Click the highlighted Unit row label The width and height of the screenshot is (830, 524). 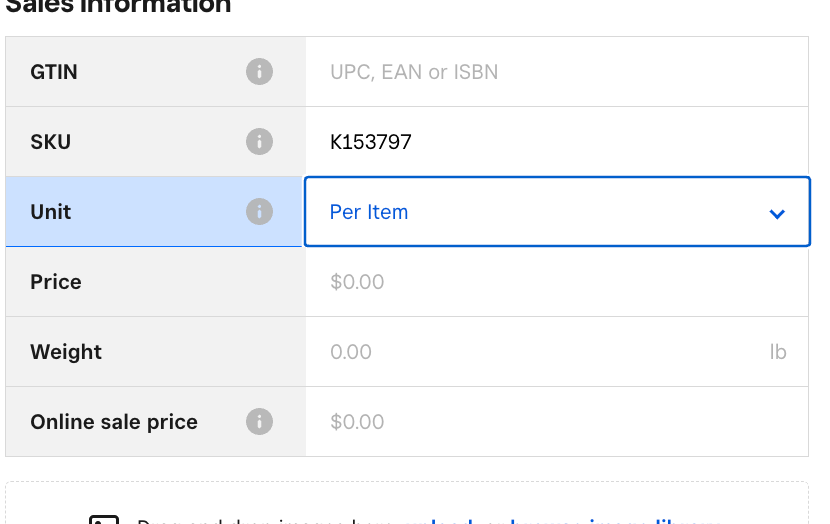[x=51, y=212]
